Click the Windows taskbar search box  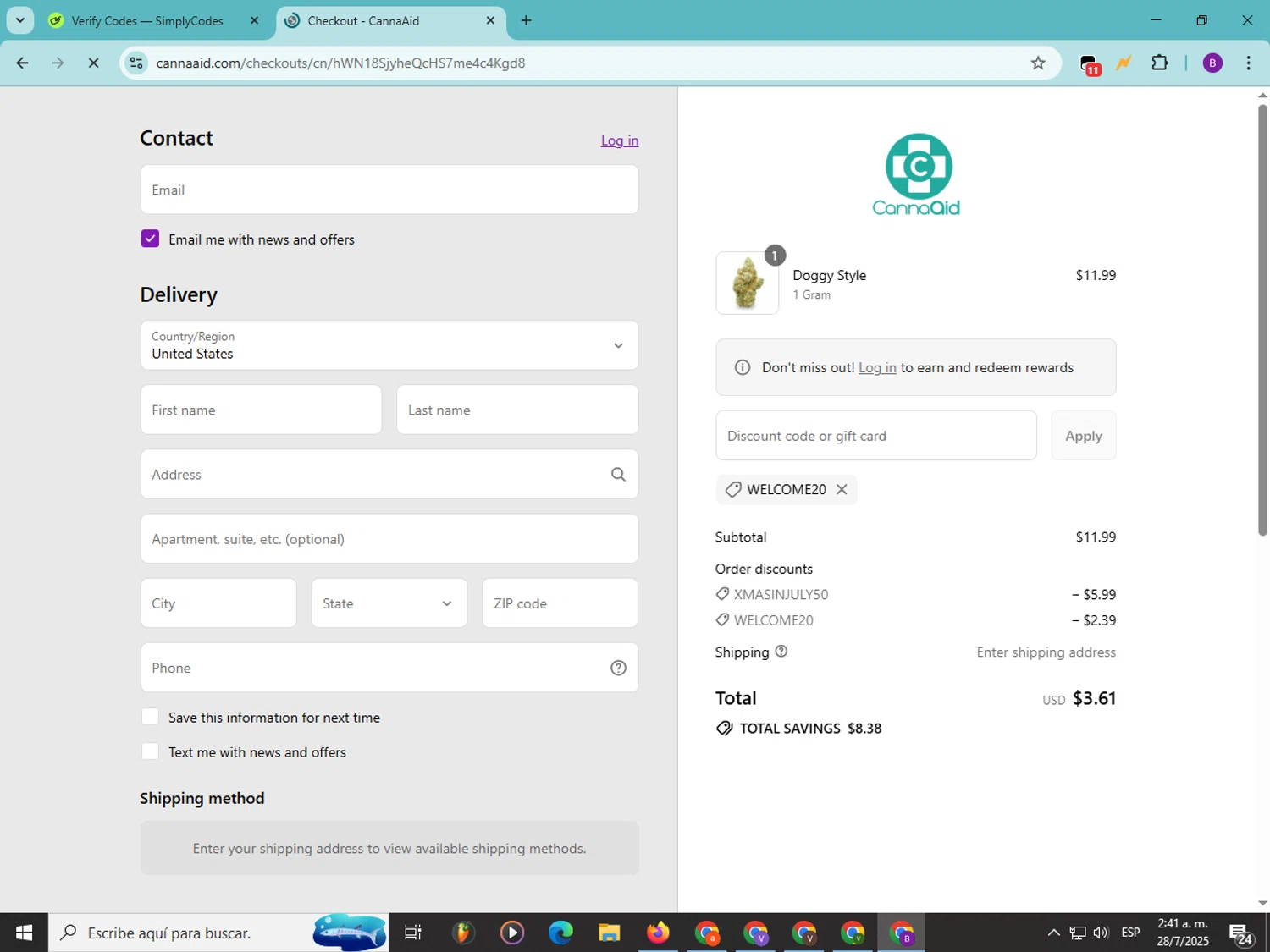(218, 933)
